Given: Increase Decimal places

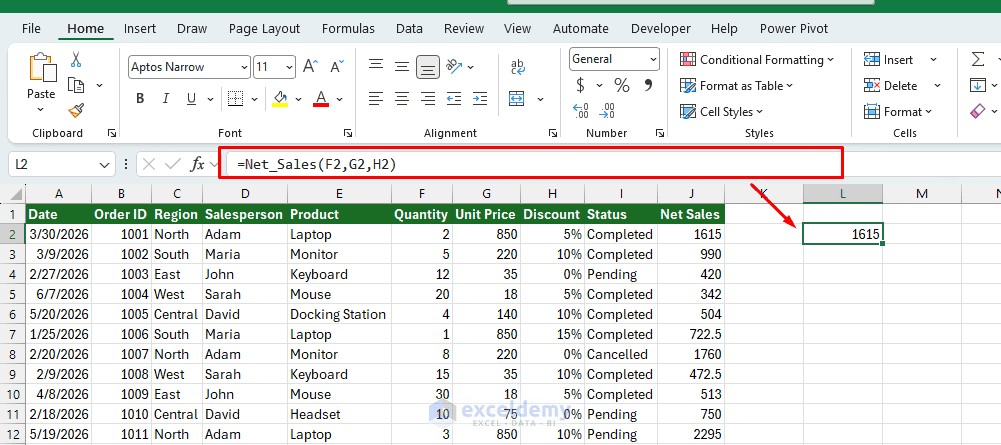Looking at the screenshot, I should [581, 111].
